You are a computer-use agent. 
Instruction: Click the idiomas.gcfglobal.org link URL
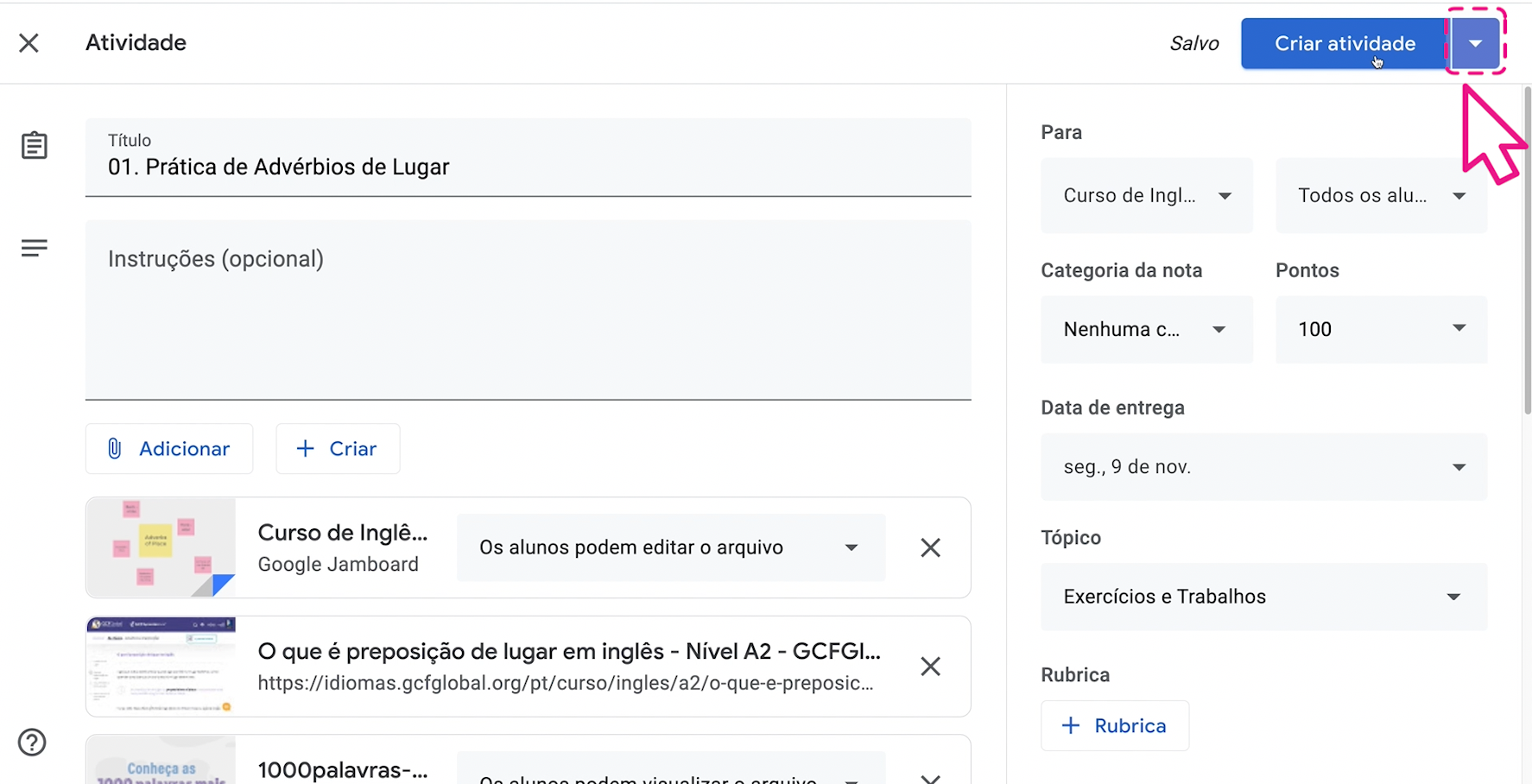pos(566,683)
